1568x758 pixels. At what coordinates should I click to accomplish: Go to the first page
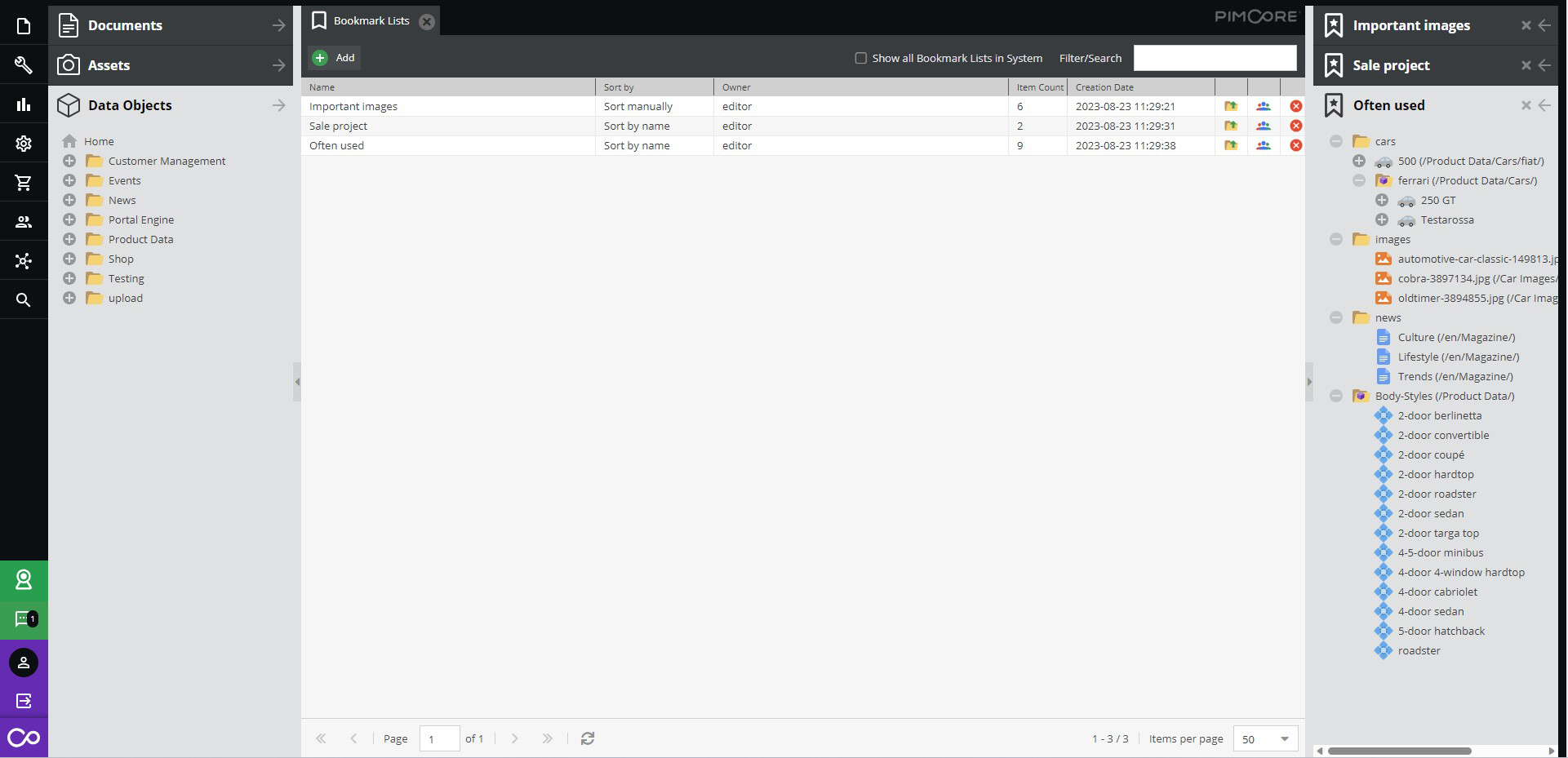(x=321, y=738)
